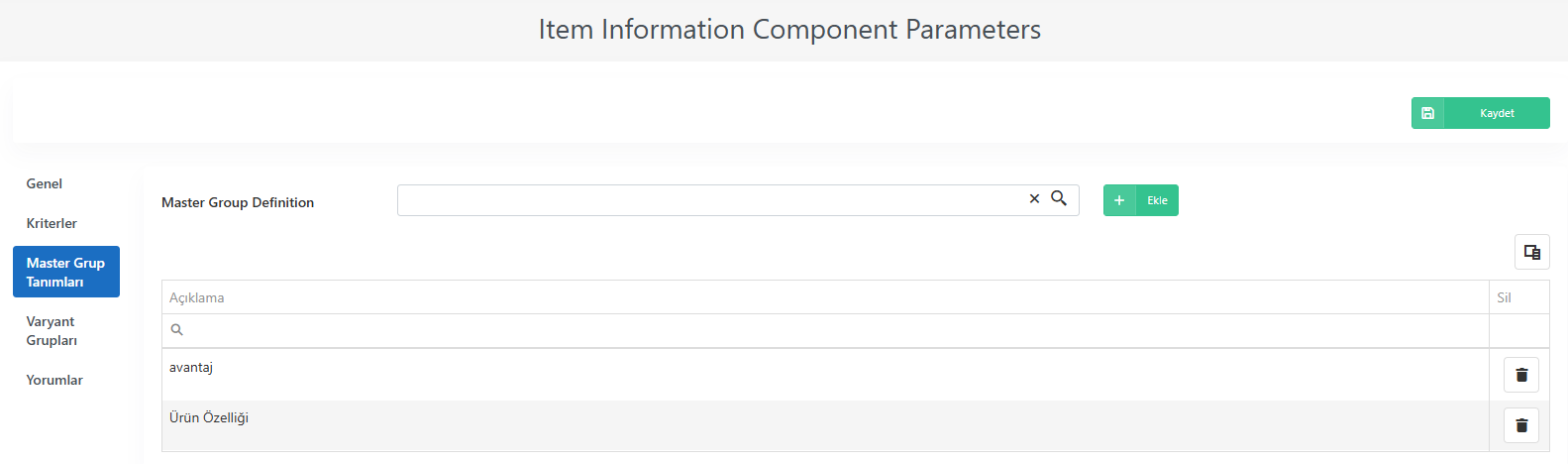Select the Master Grup Tanımları tab
Screen dimensions: 1568x464
(66, 272)
